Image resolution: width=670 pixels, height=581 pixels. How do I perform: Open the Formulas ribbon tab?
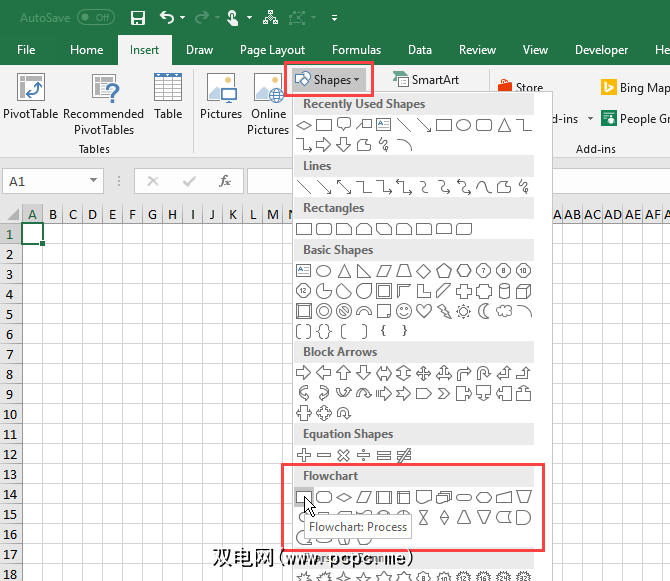356,50
